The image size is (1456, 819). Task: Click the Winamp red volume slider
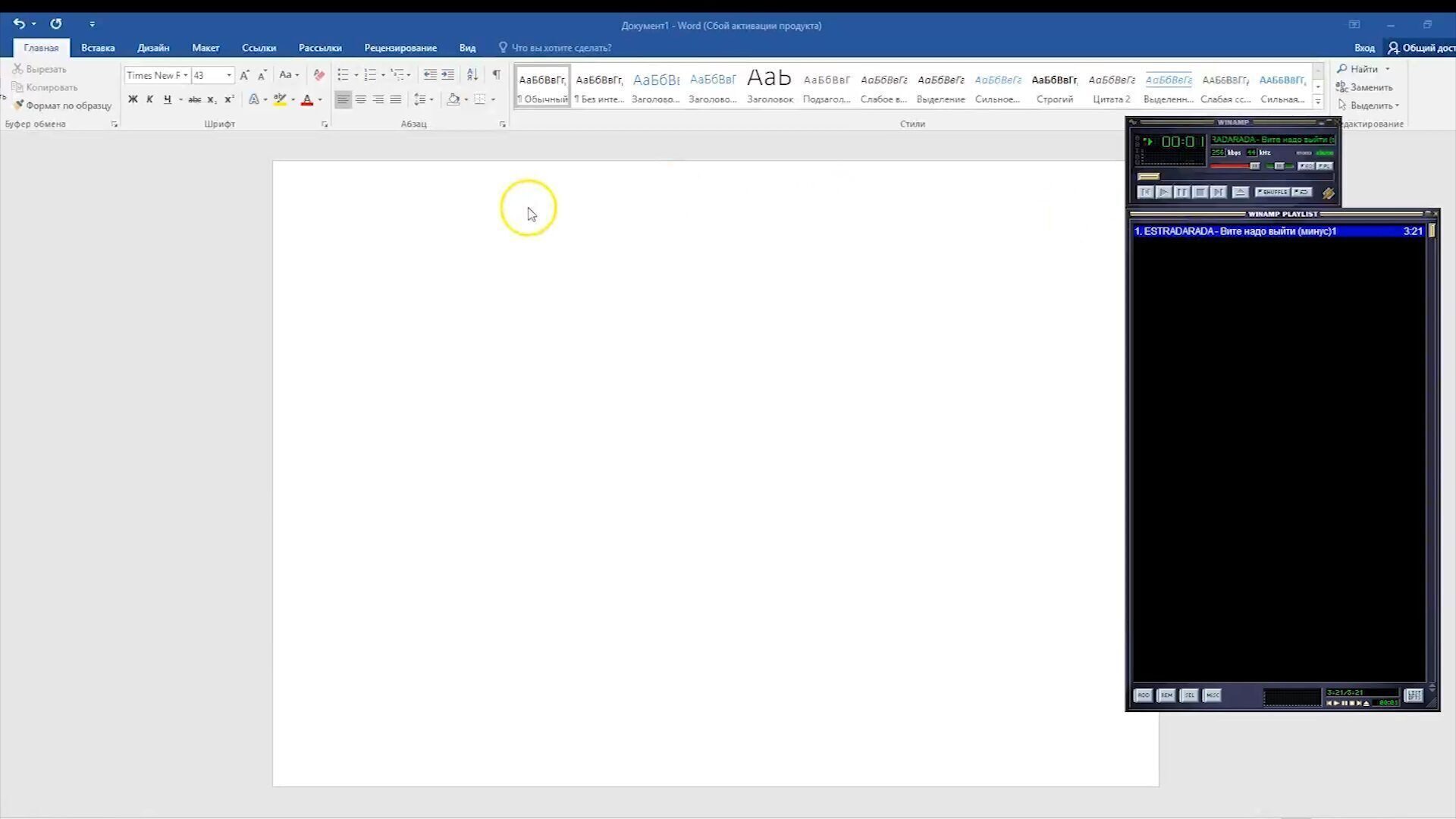1235,166
